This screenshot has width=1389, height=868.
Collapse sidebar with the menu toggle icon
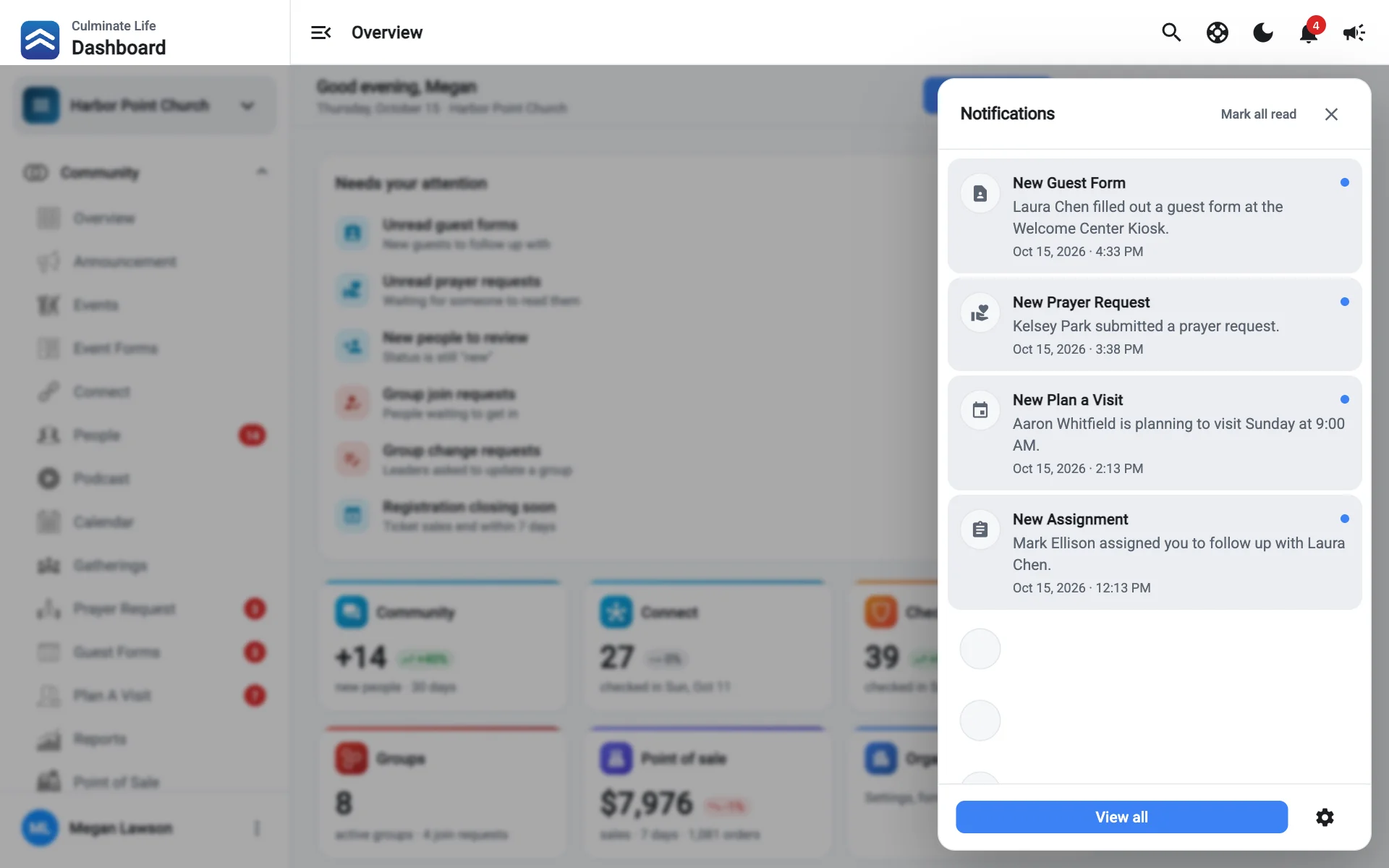point(321,33)
